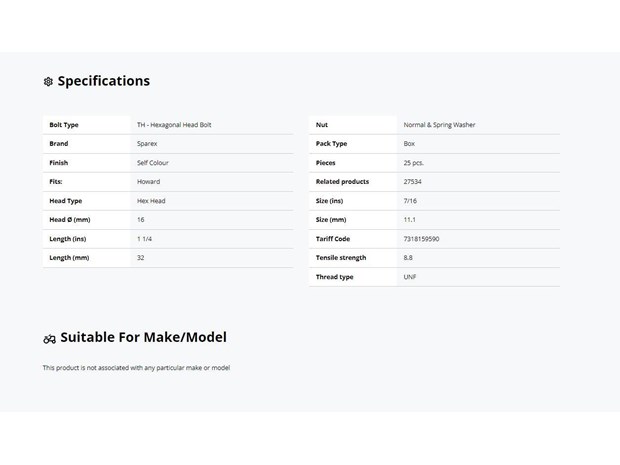
Task: Select the Tensile strength row label
Action: [x=341, y=258]
